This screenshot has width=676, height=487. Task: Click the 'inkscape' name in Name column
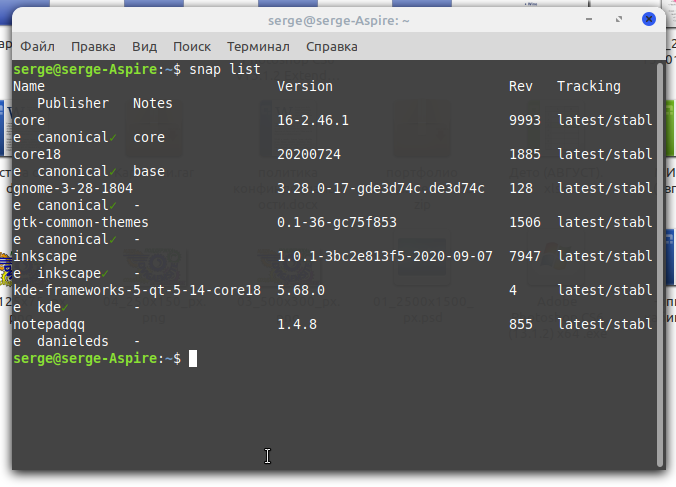coord(45,256)
